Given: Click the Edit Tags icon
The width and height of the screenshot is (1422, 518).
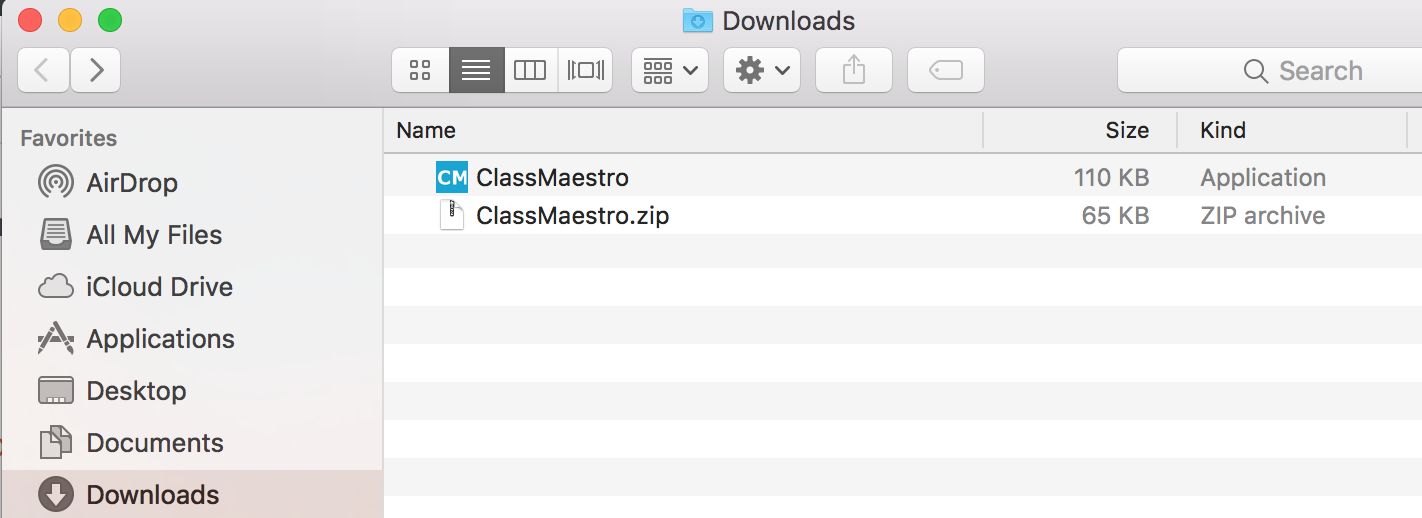Looking at the screenshot, I should point(945,70).
